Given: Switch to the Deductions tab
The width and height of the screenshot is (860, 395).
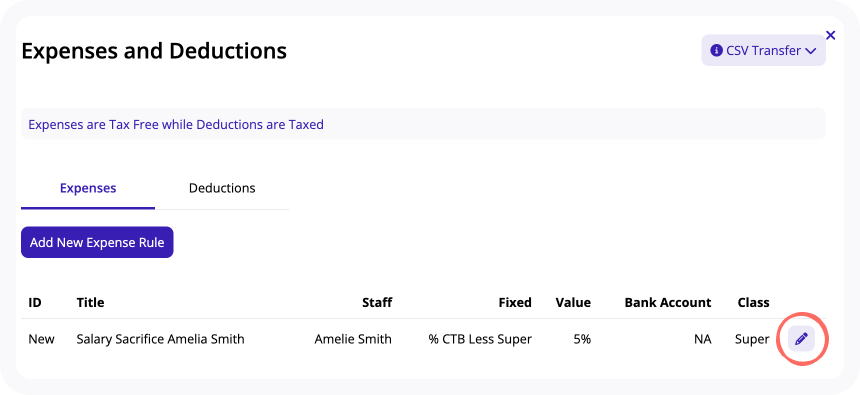Looking at the screenshot, I should [222, 188].
